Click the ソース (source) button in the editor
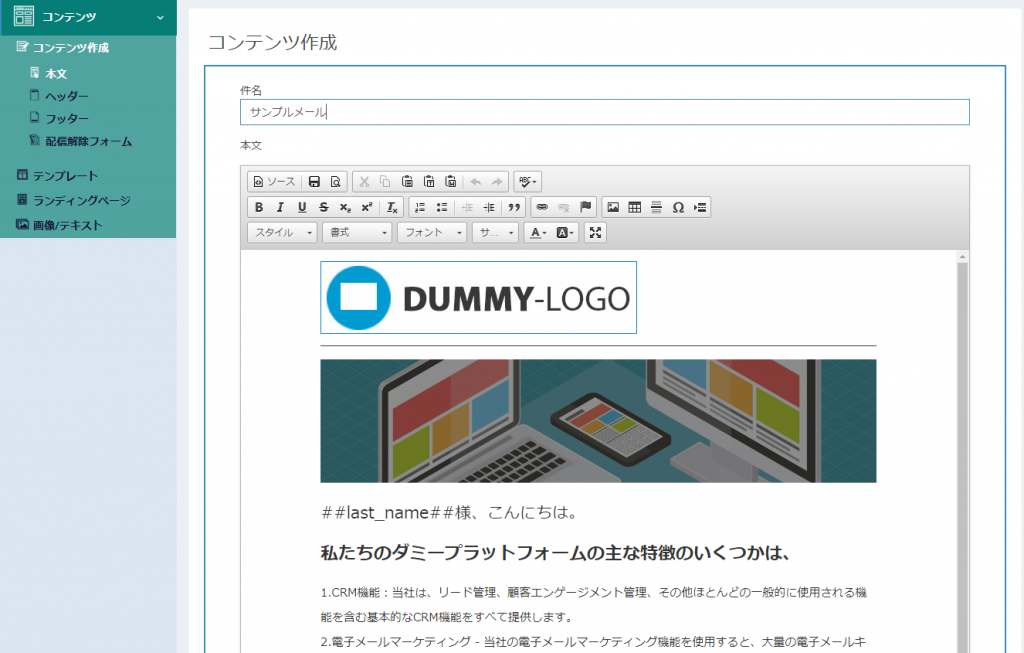1024x653 pixels. click(274, 182)
